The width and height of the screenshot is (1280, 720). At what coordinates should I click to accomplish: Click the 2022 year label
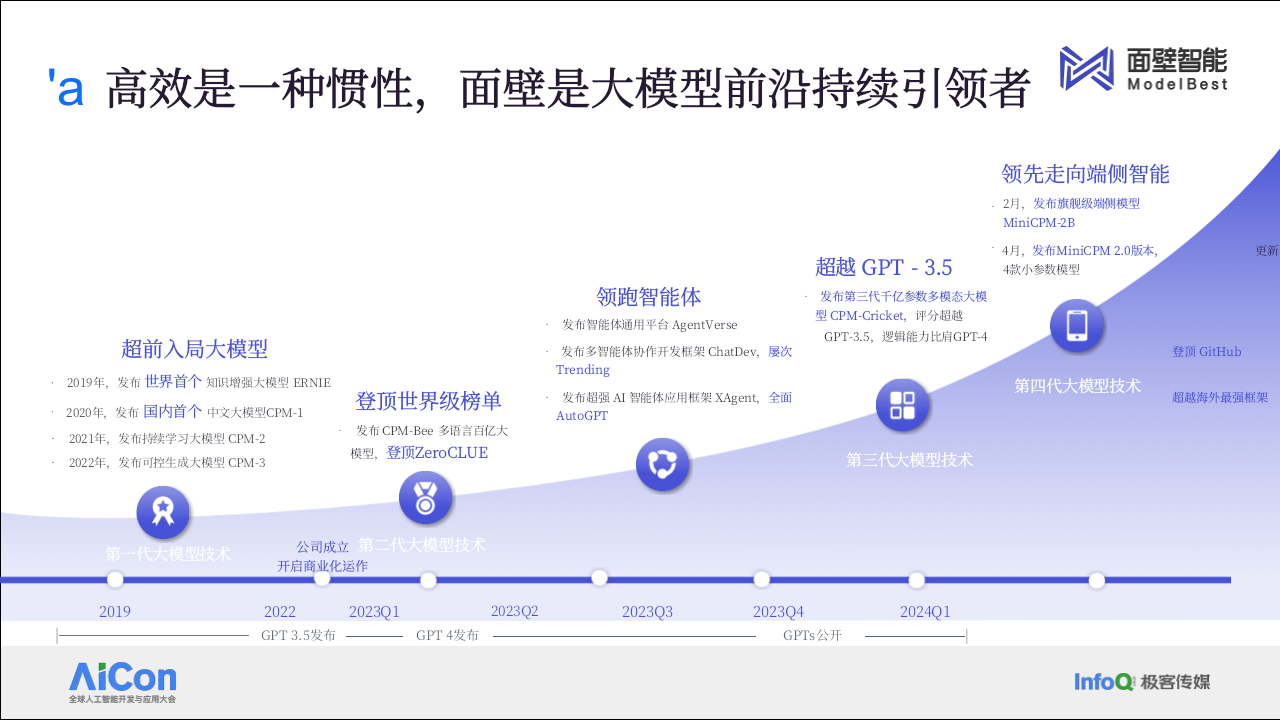click(x=280, y=611)
